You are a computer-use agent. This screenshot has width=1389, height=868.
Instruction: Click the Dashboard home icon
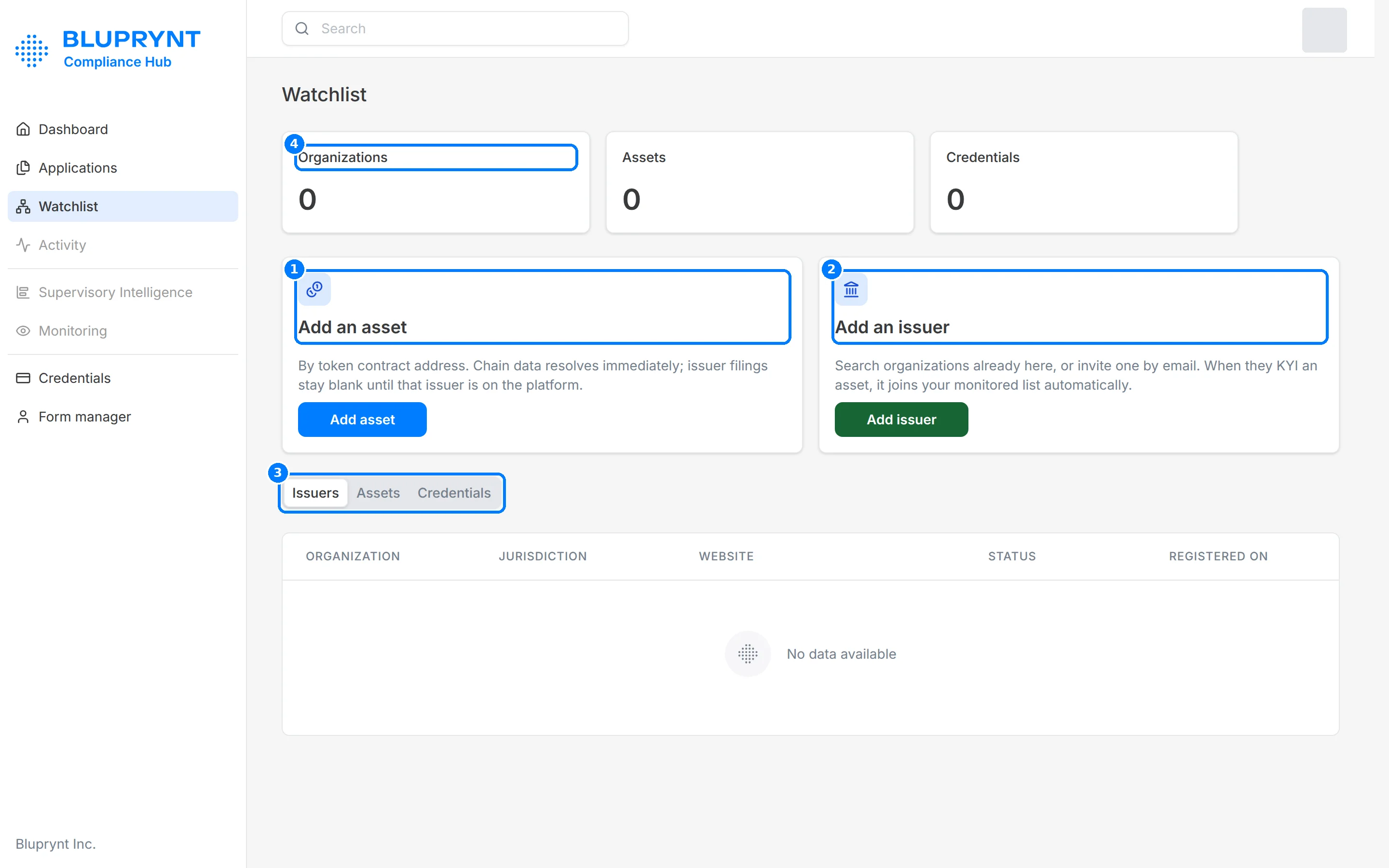point(23,129)
